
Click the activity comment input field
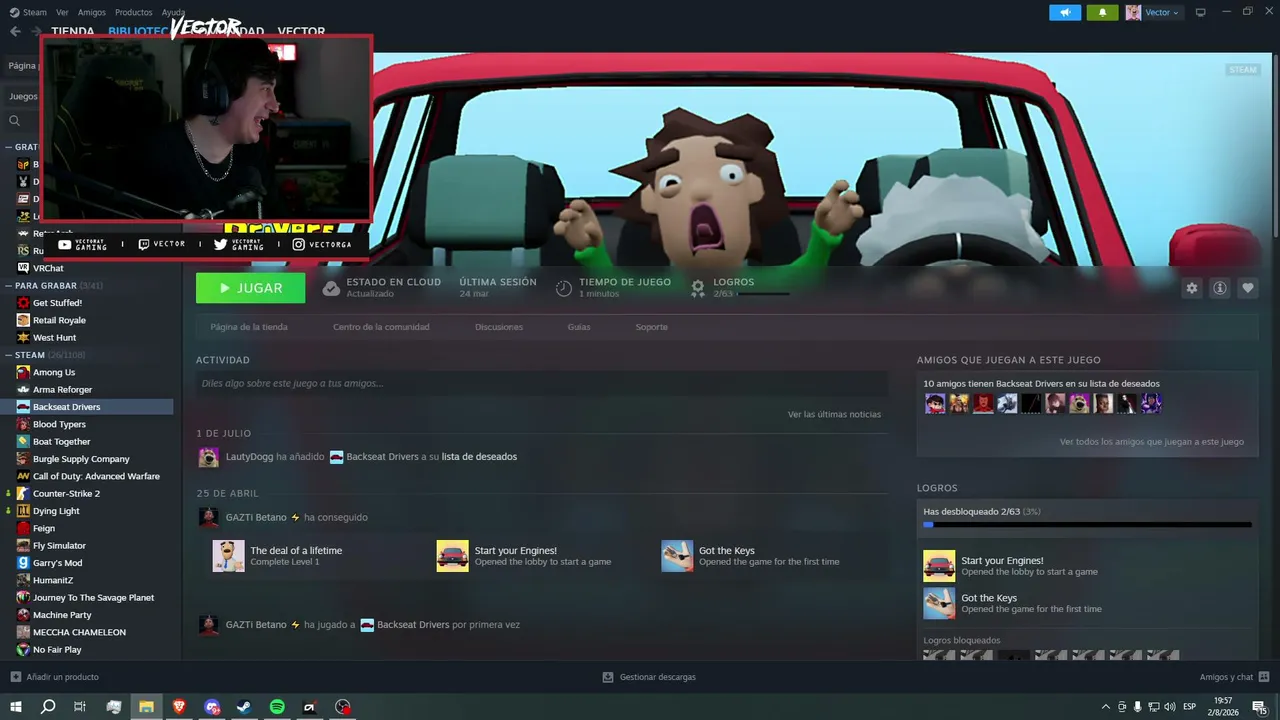coord(542,383)
